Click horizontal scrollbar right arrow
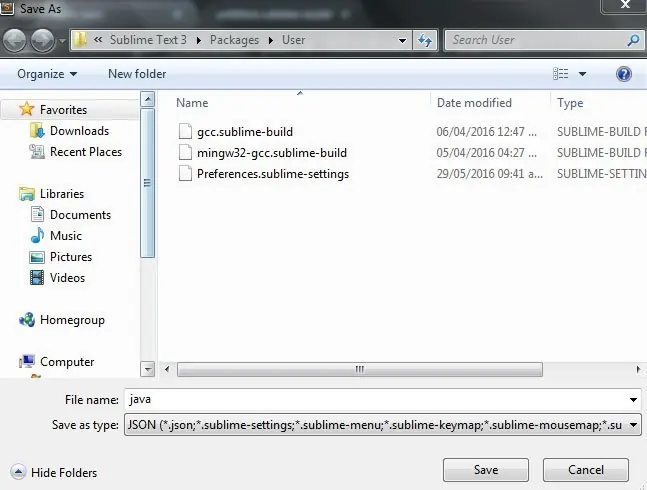This screenshot has width=647, height=490. point(638,369)
